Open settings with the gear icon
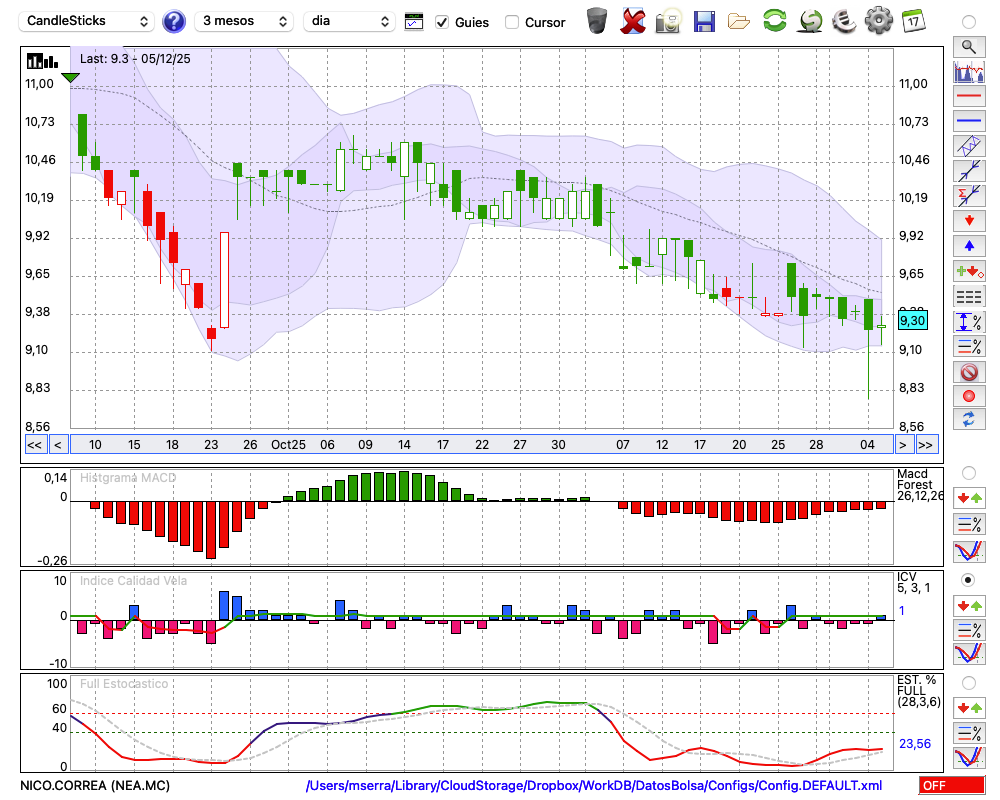The height and width of the screenshot is (800, 1000). click(878, 21)
